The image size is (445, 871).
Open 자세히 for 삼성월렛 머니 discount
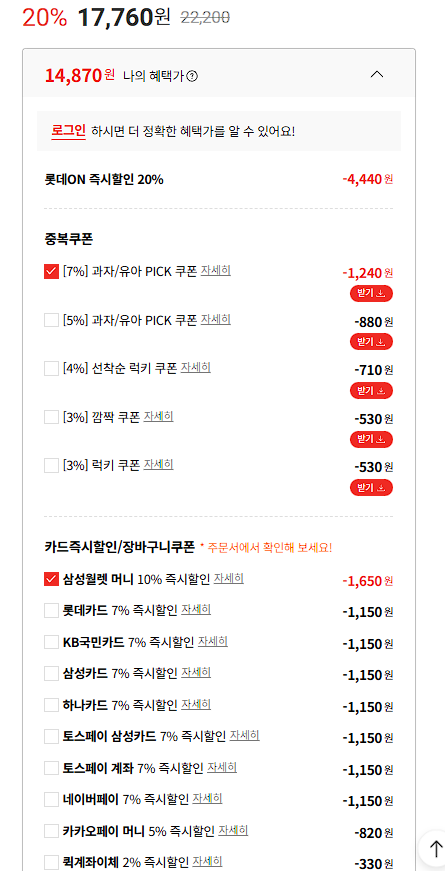tap(229, 578)
